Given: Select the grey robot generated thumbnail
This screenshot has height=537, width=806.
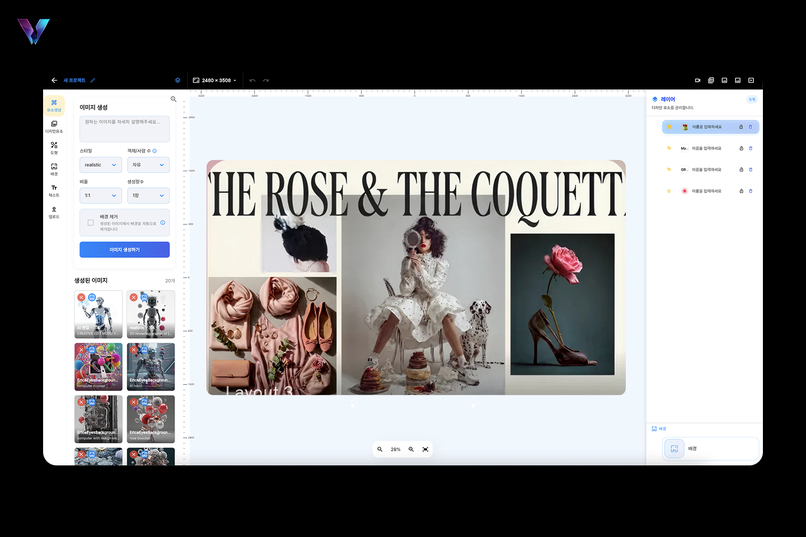Looking at the screenshot, I should (x=151, y=314).
